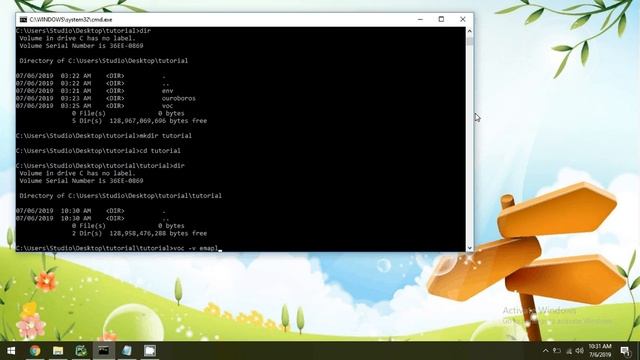The height and width of the screenshot is (360, 640).
Task: Click the cmd.exe window title text
Action: [71, 20]
